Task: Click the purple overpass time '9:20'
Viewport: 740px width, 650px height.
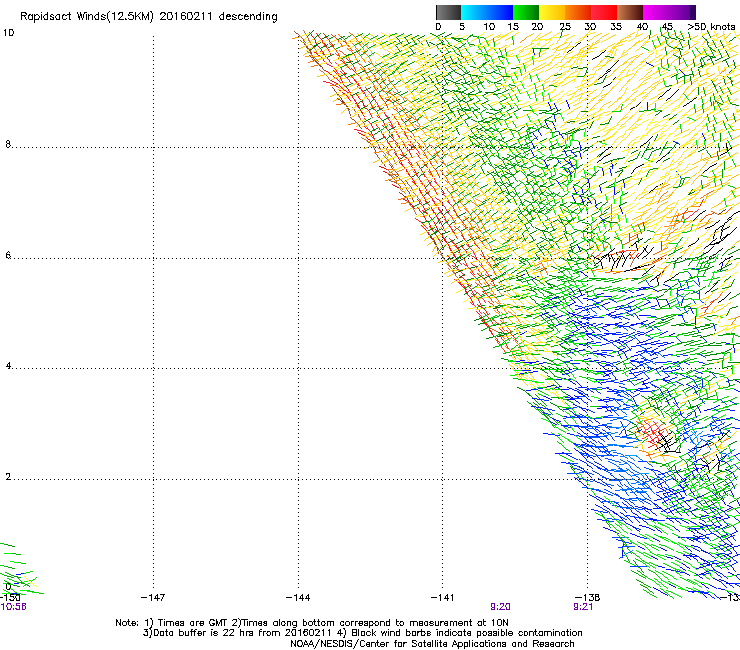Action: (x=500, y=607)
